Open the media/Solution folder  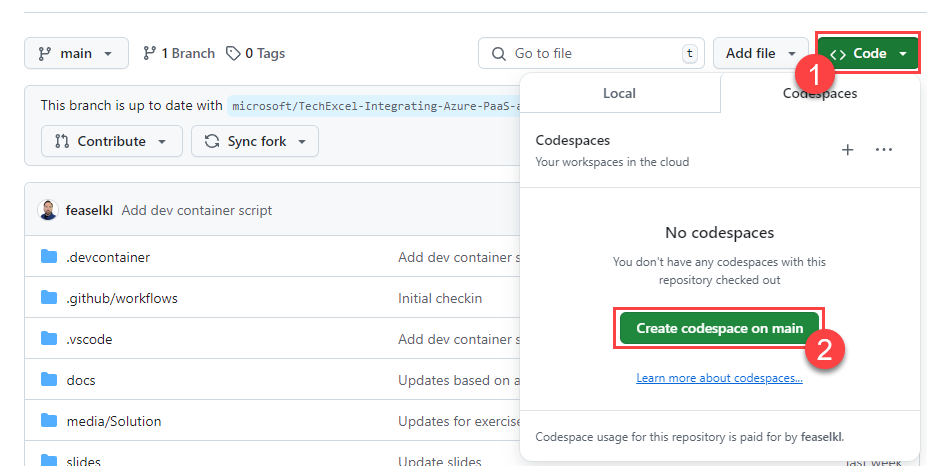tap(114, 421)
